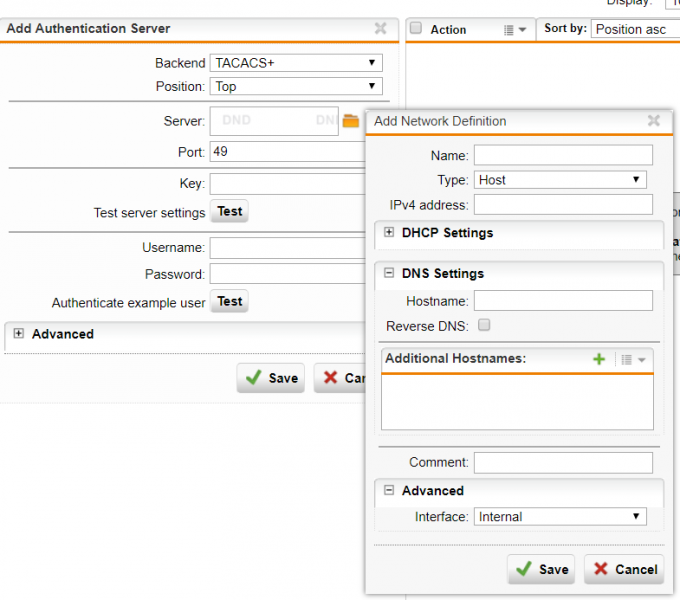
Task: Open the folder icon beside Server field
Action: coord(350,121)
